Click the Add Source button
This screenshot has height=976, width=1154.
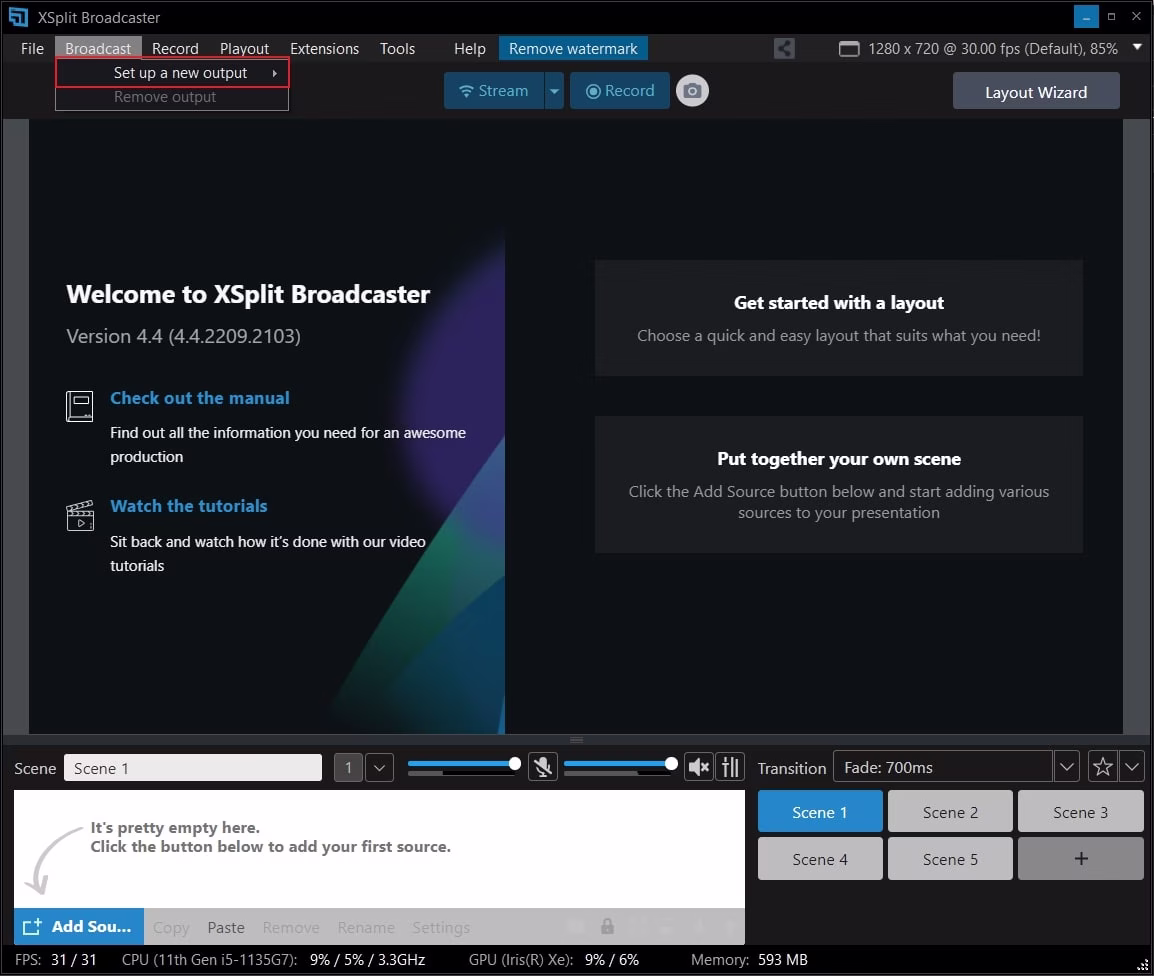tap(79, 926)
